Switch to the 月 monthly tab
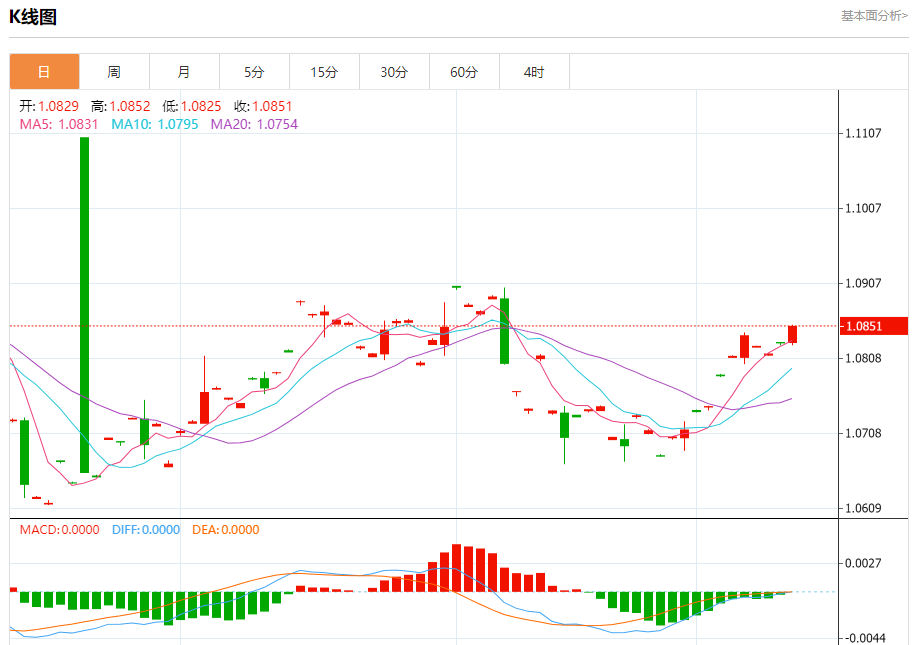The image size is (917, 645). pyautogui.click(x=184, y=72)
